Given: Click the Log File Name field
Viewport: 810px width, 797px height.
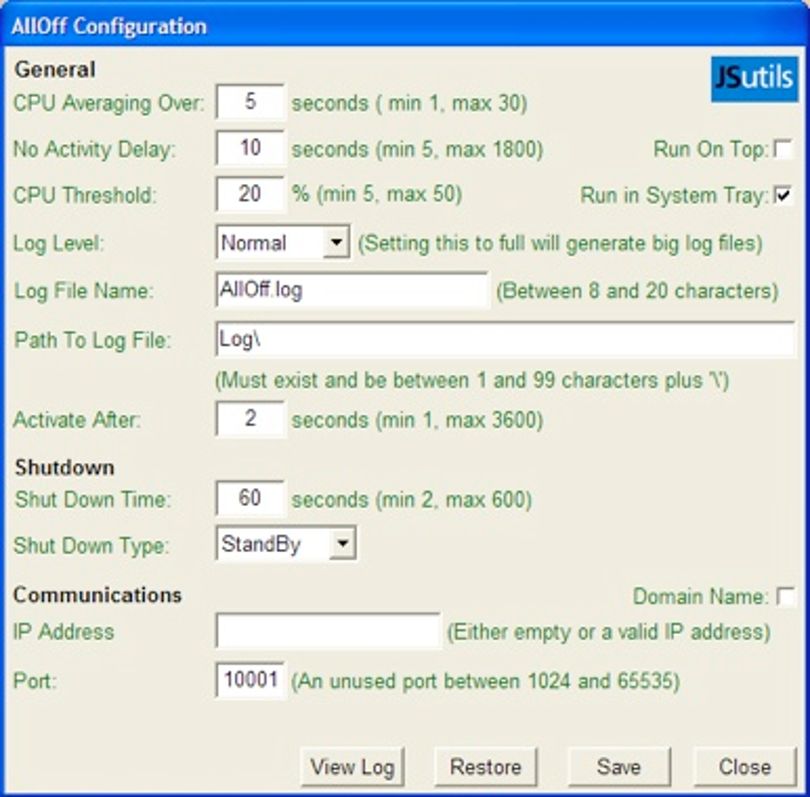Looking at the screenshot, I should point(351,290).
